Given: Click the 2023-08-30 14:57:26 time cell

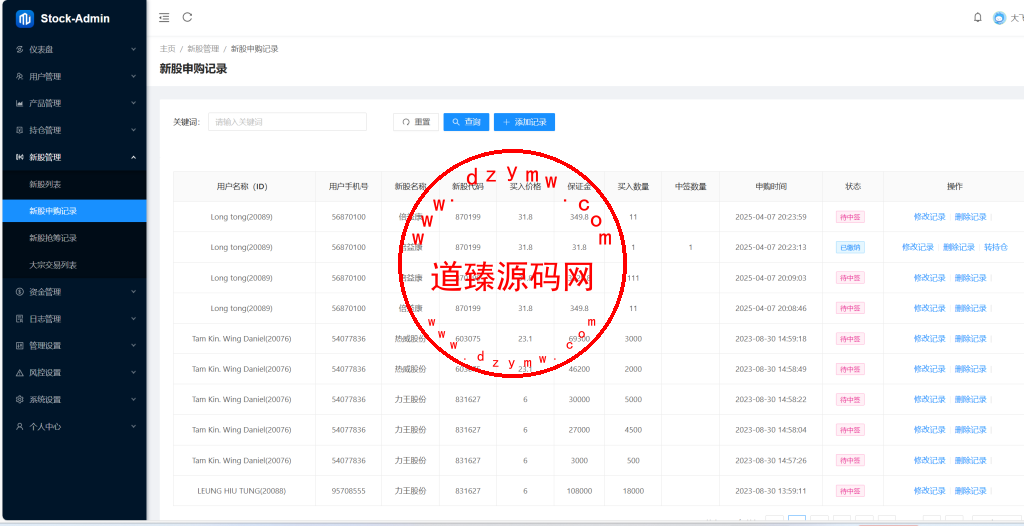Looking at the screenshot, I should [x=771, y=461].
